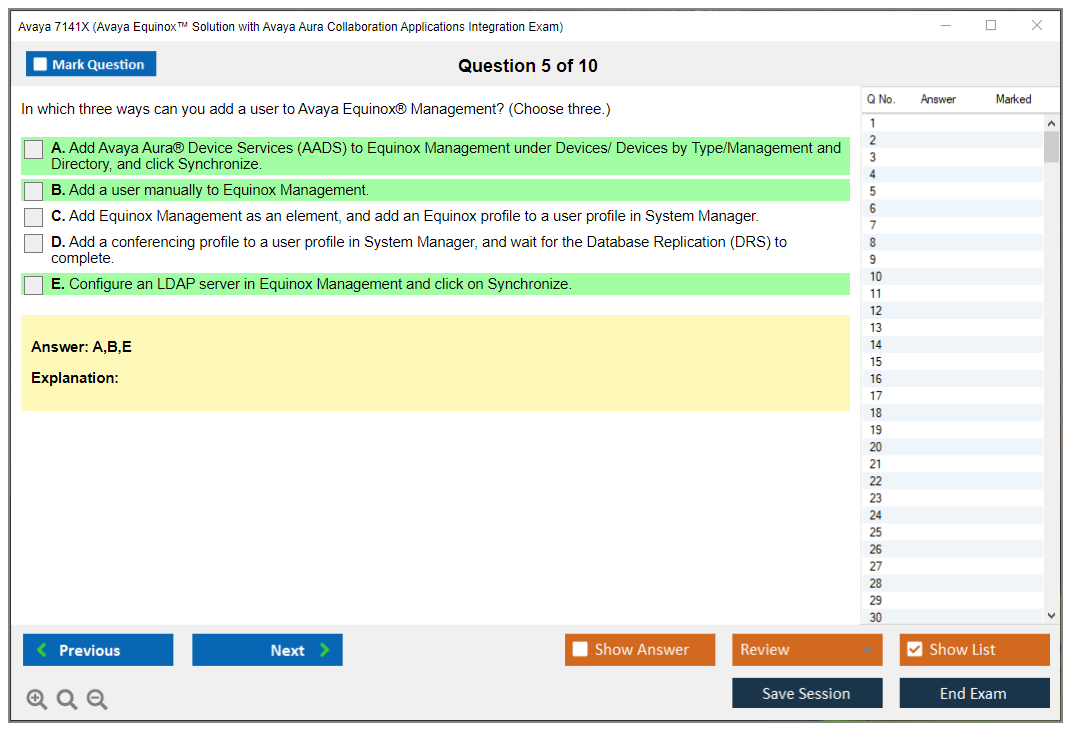Click the zoom in magnifier icon

(37, 700)
